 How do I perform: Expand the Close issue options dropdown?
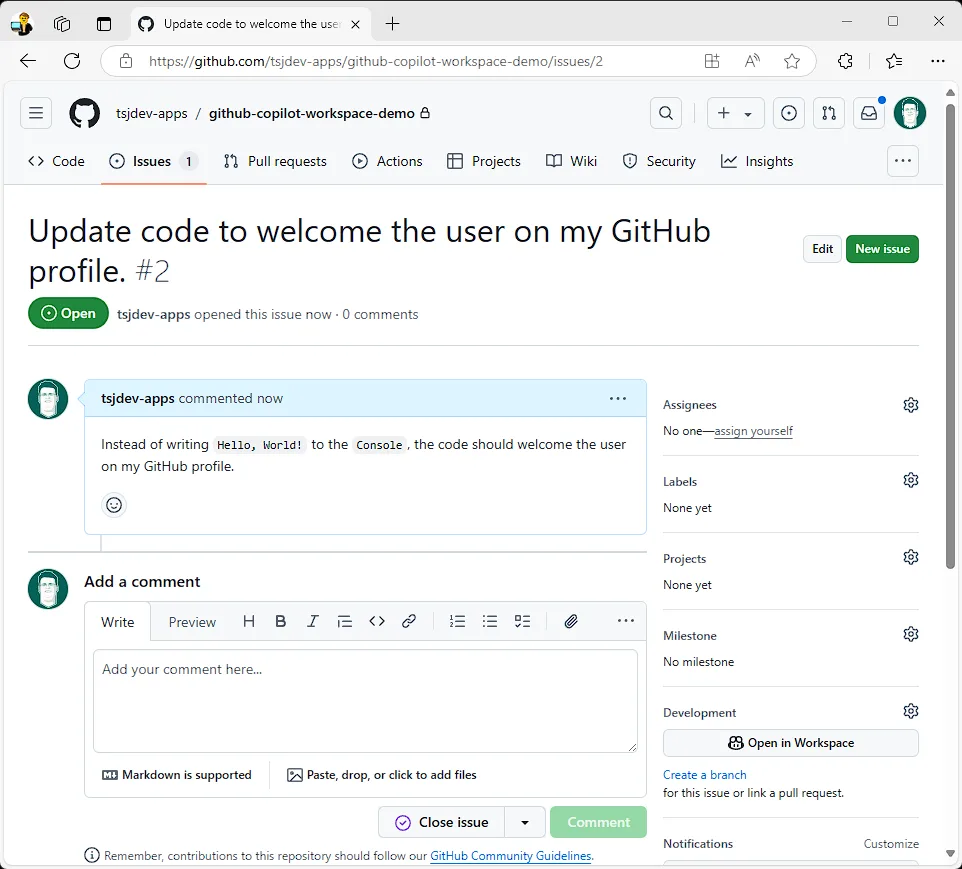(x=525, y=822)
